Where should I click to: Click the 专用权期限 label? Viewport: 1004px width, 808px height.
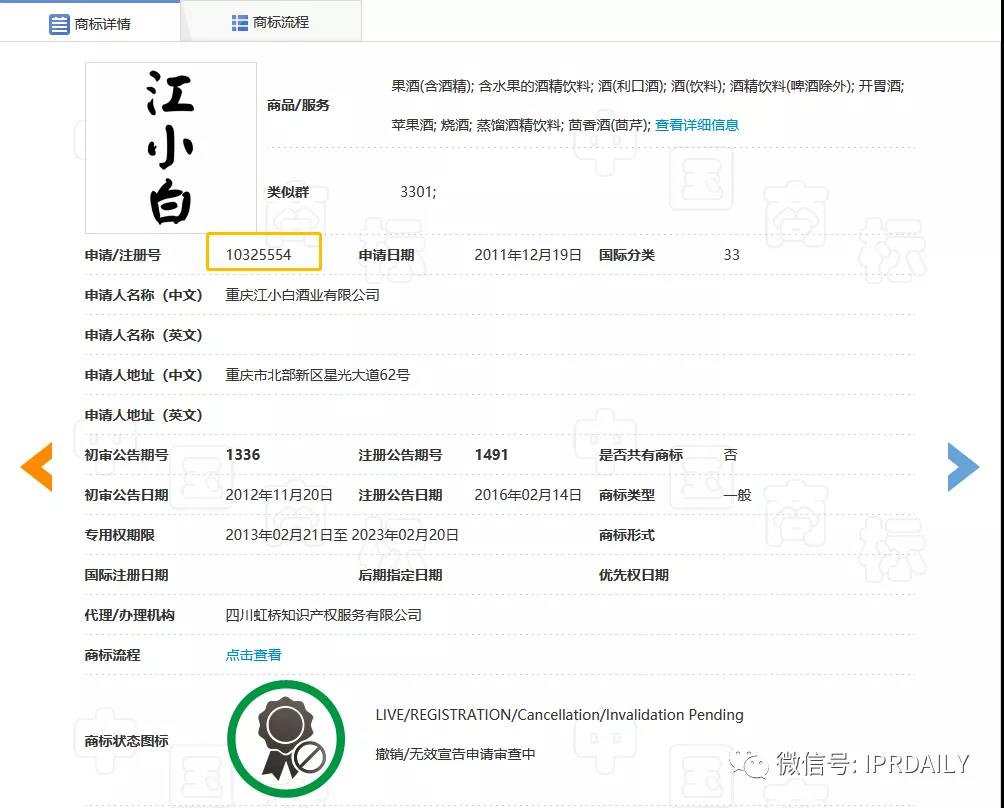coord(120,535)
